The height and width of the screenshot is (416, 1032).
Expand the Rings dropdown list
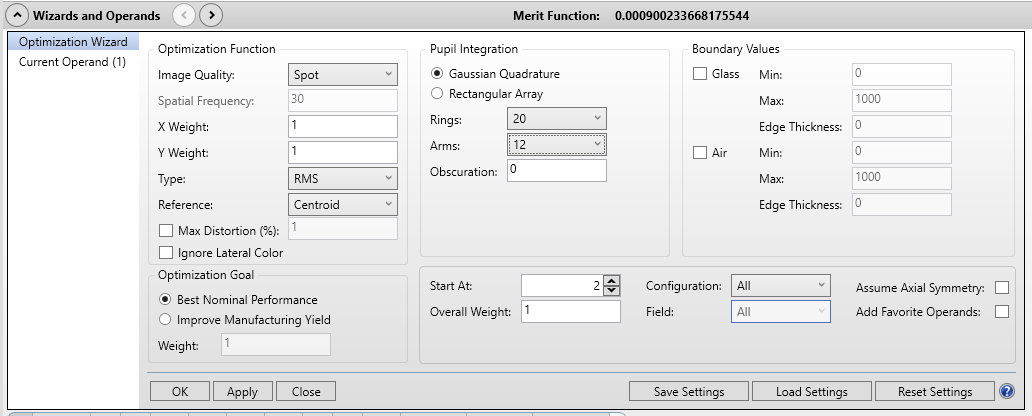[x=556, y=119]
